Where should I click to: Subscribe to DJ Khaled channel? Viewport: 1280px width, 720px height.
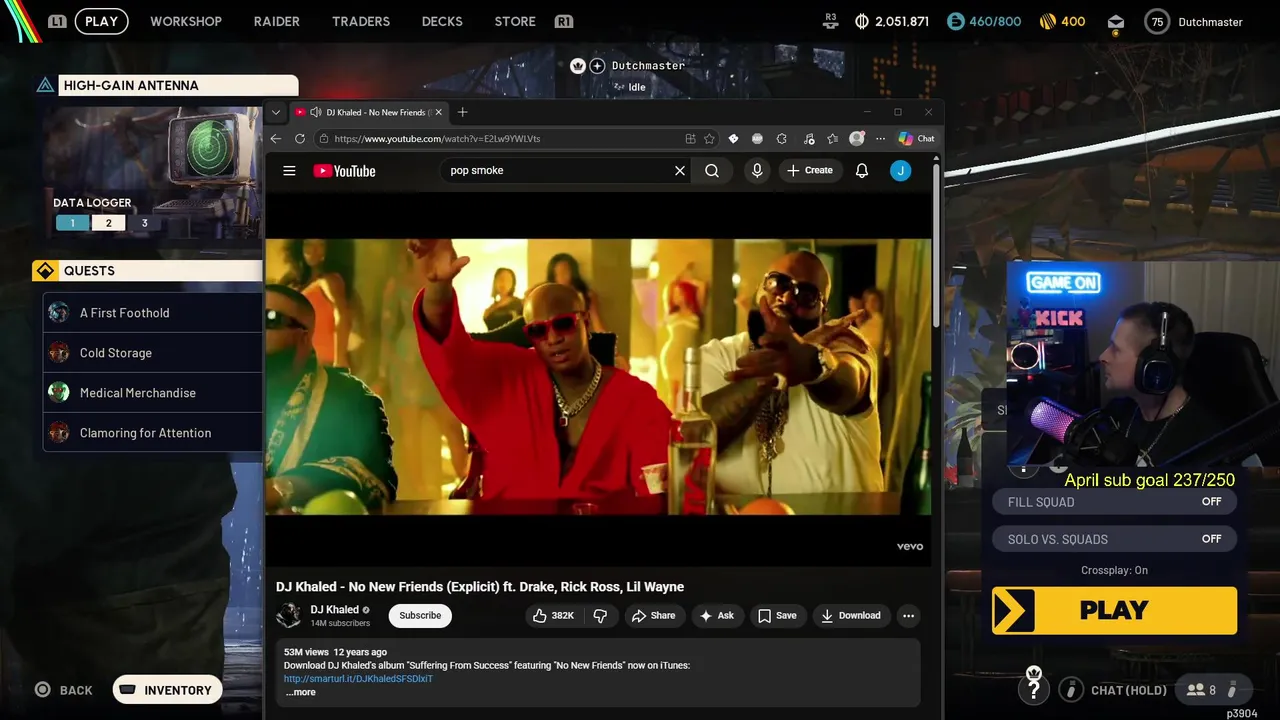[420, 616]
